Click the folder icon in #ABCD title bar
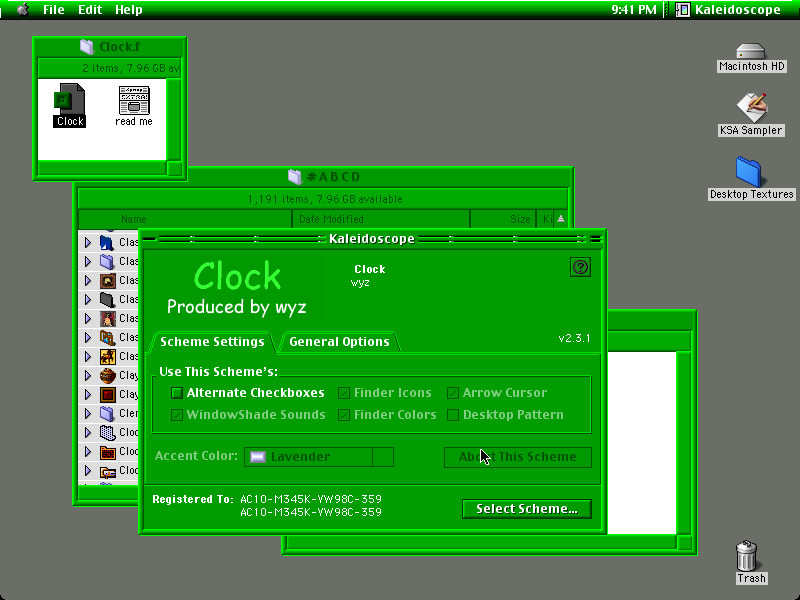Viewport: 800px width, 600px height. [295, 177]
